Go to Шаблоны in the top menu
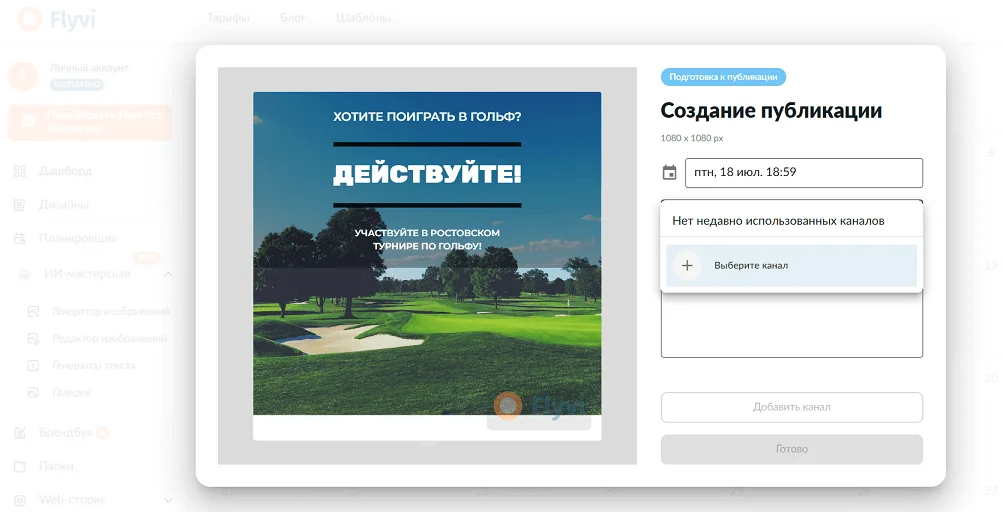1003x512 pixels. [363, 18]
